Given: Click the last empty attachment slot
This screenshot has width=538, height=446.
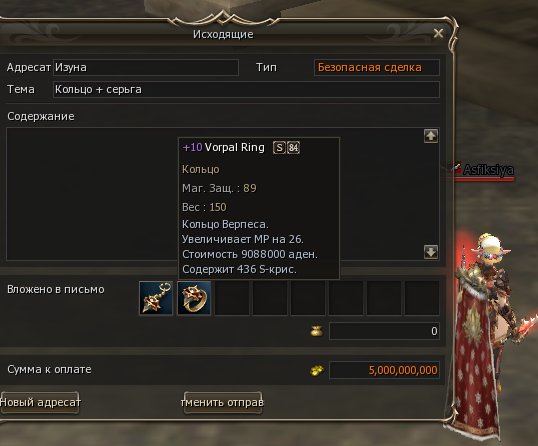Looking at the screenshot, I should click(422, 298).
